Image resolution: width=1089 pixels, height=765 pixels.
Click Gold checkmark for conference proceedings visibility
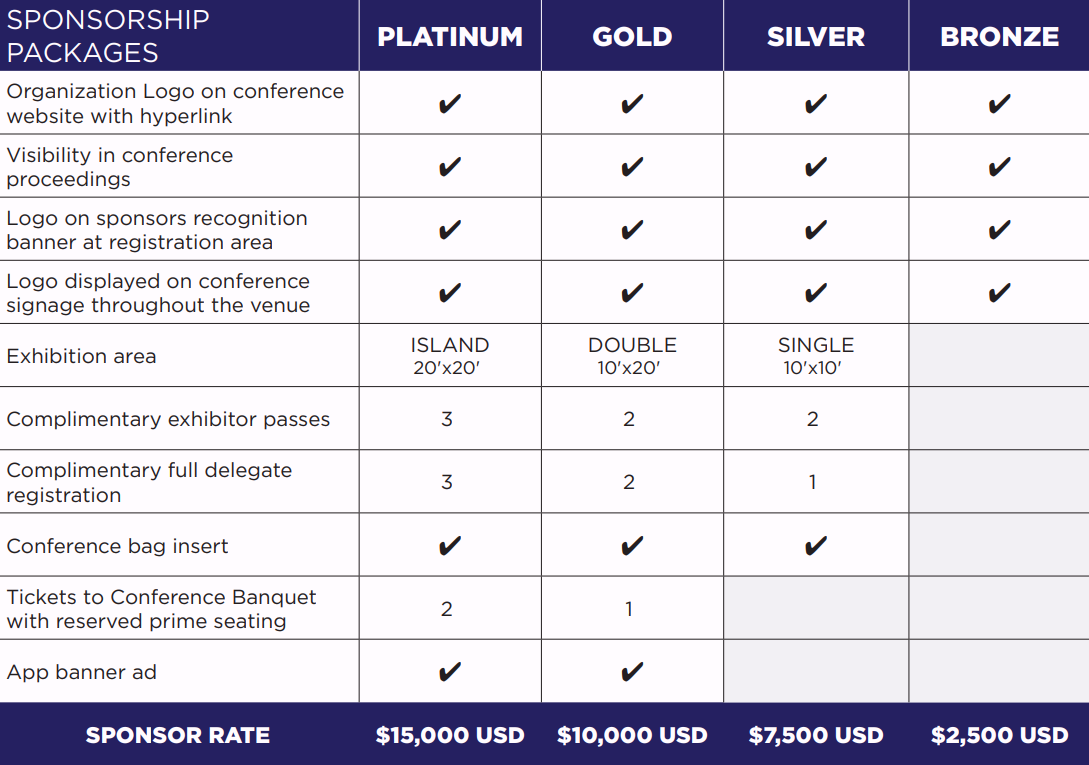tap(632, 167)
